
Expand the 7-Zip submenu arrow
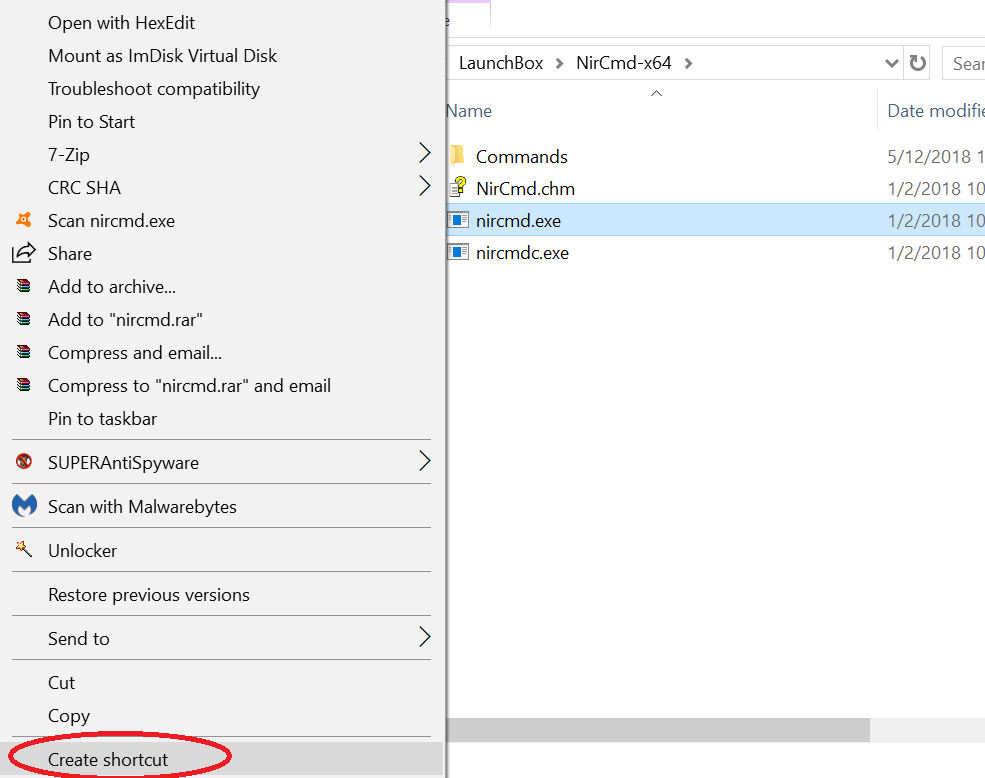425,153
